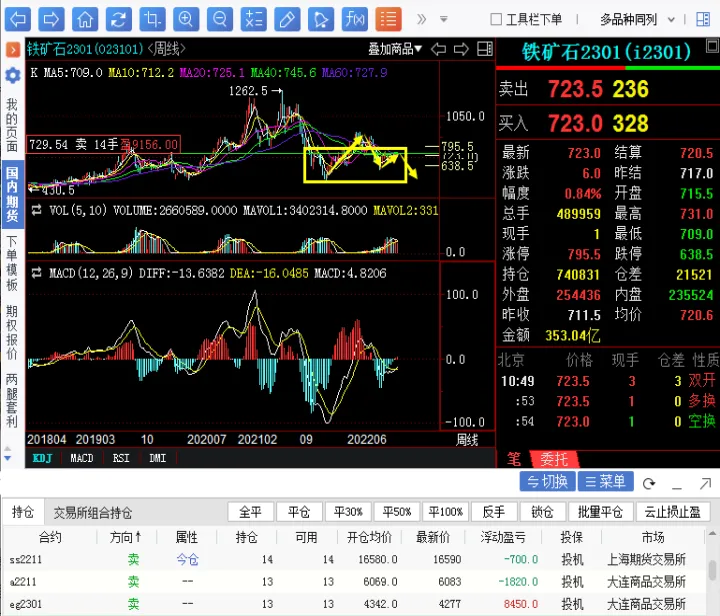The image size is (720, 616).
Task: Select the crop/screenshot tool icon
Action: point(152,19)
